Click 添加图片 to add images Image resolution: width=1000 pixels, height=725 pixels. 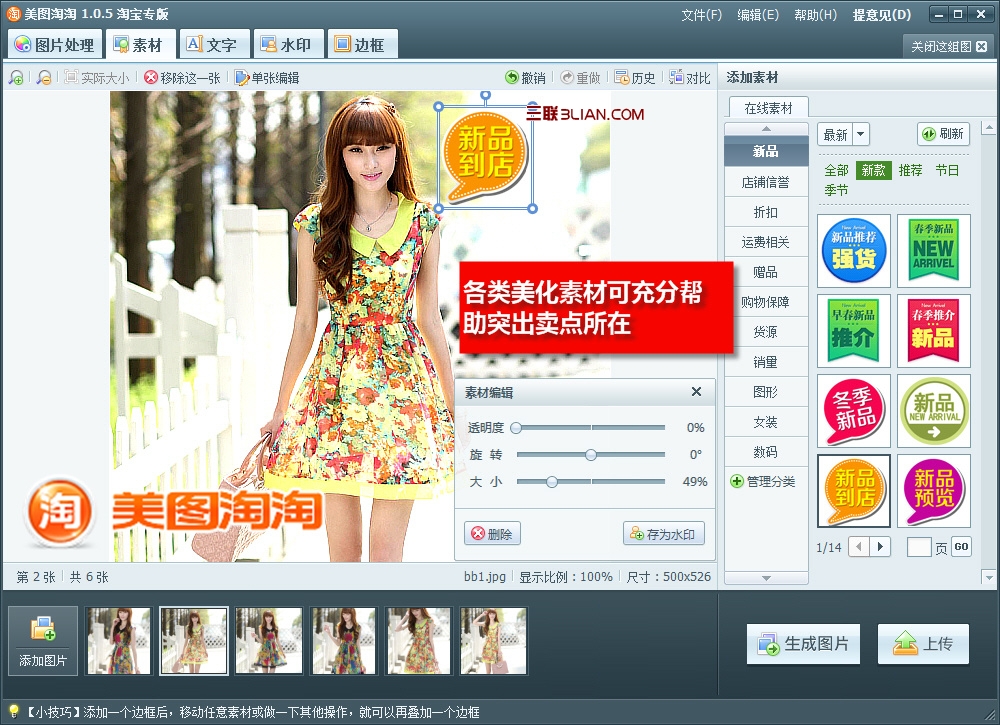(x=43, y=640)
